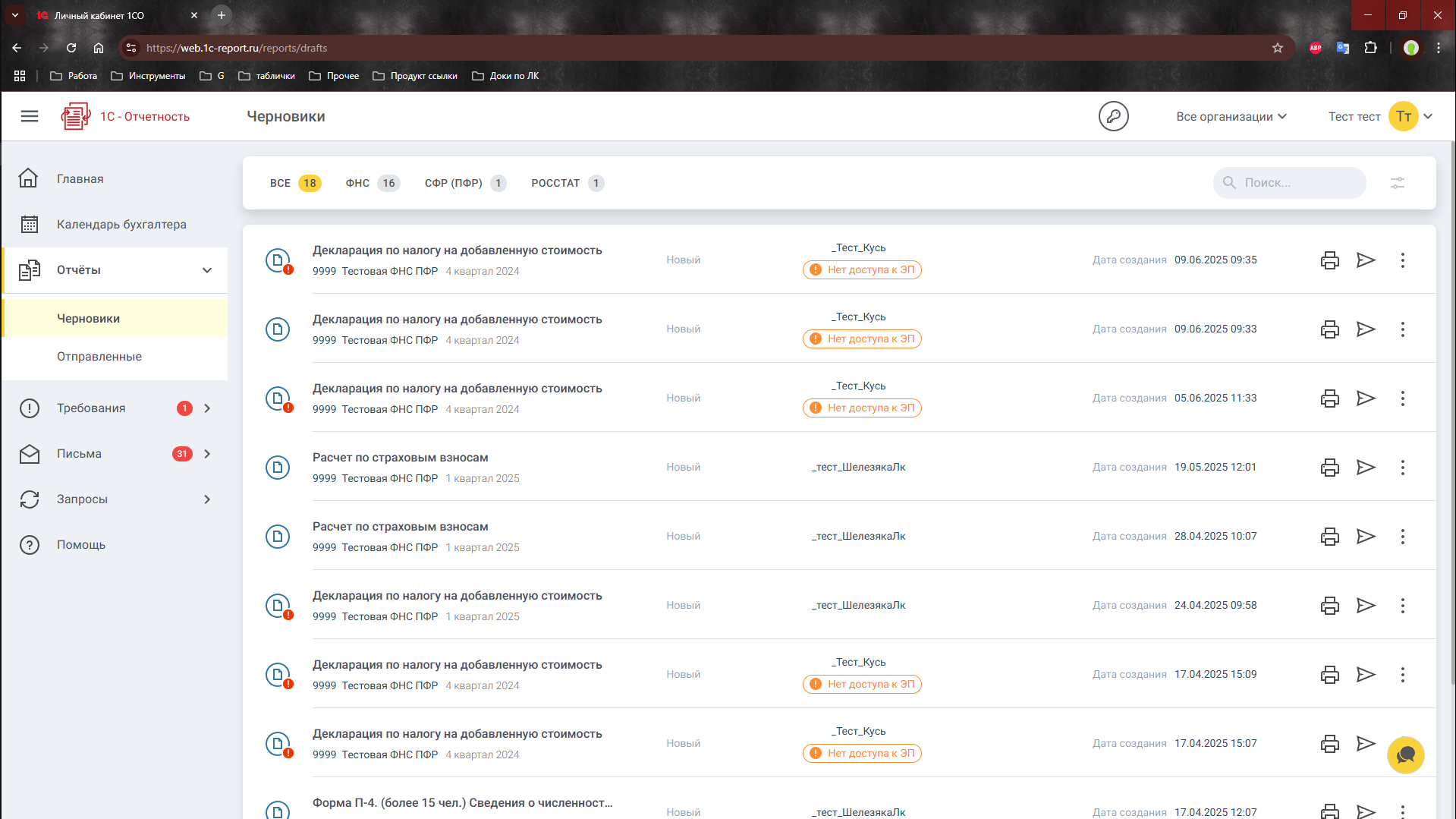Screen dimensions: 1456x819
Task: Collapse the Отчёты sidebar section
Action: (206, 270)
